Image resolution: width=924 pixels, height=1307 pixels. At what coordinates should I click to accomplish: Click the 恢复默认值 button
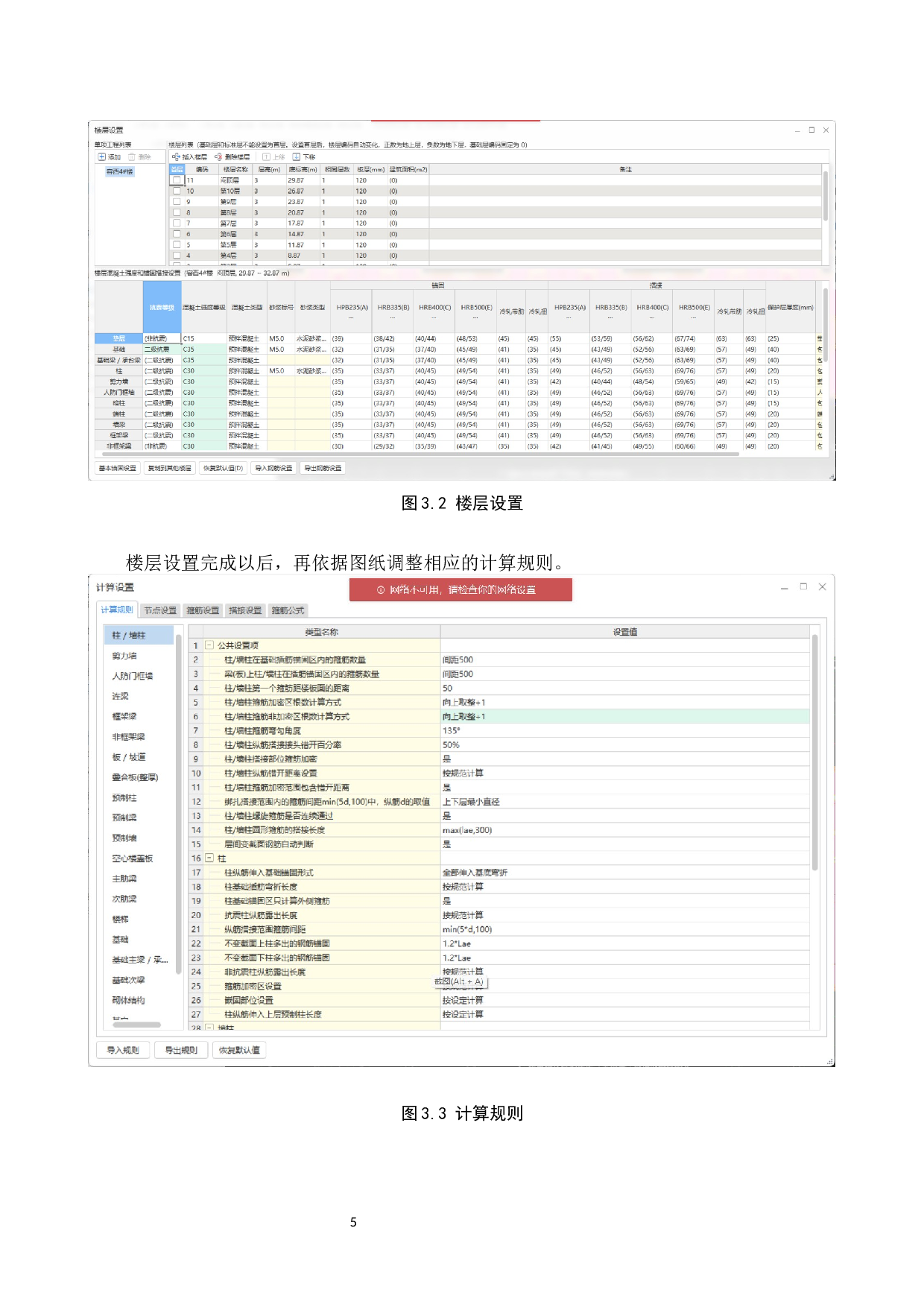[239, 1050]
